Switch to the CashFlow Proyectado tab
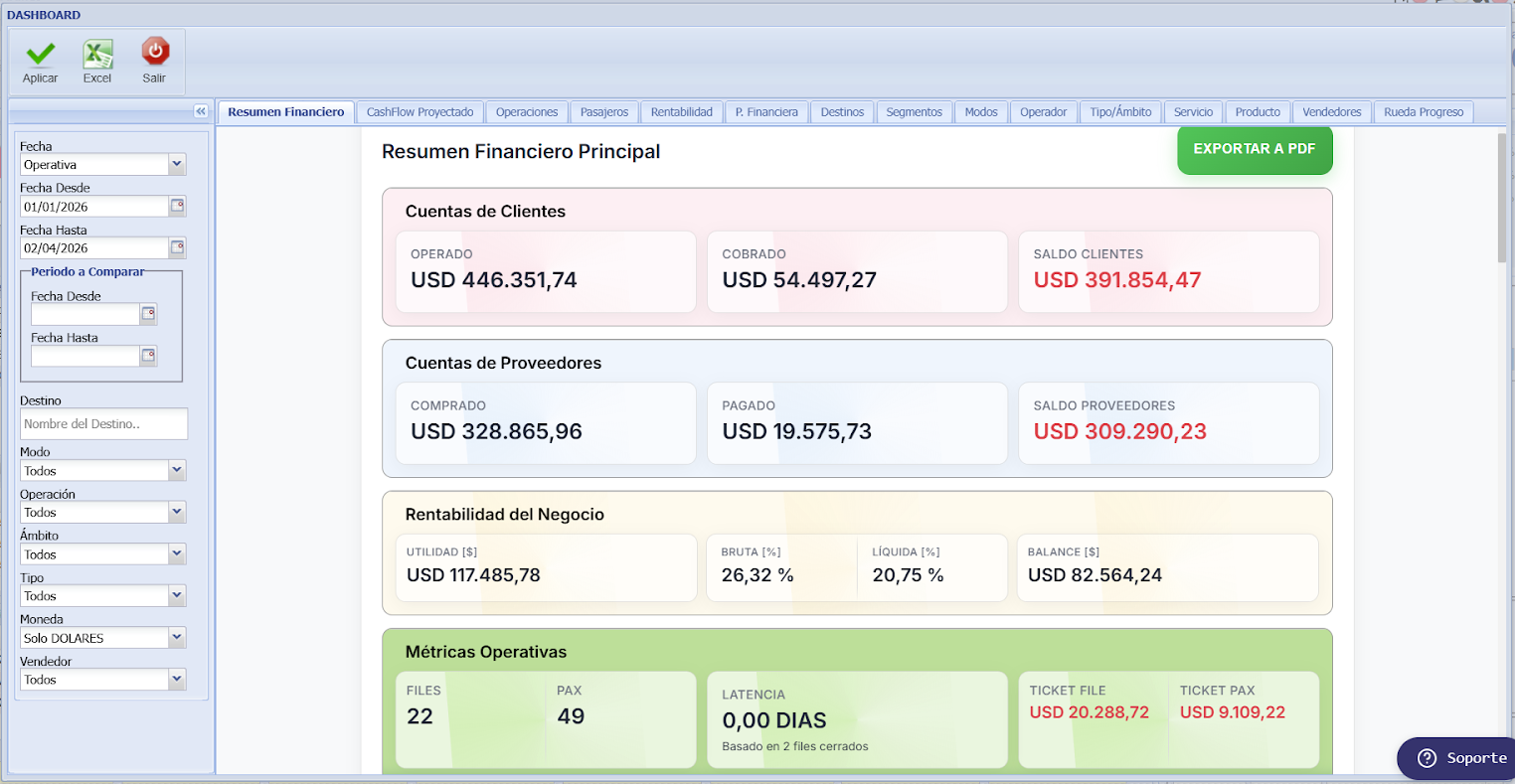 tap(420, 111)
